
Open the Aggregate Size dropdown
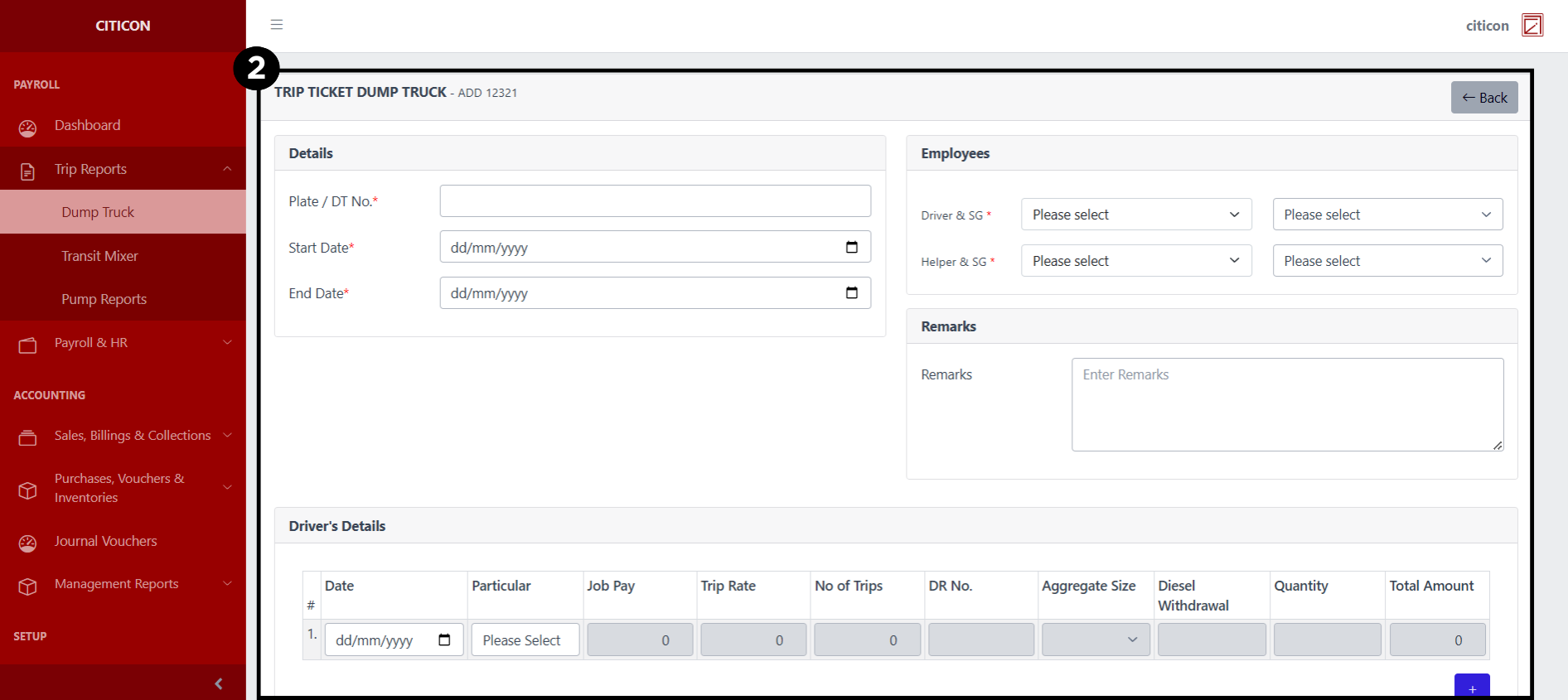1095,640
